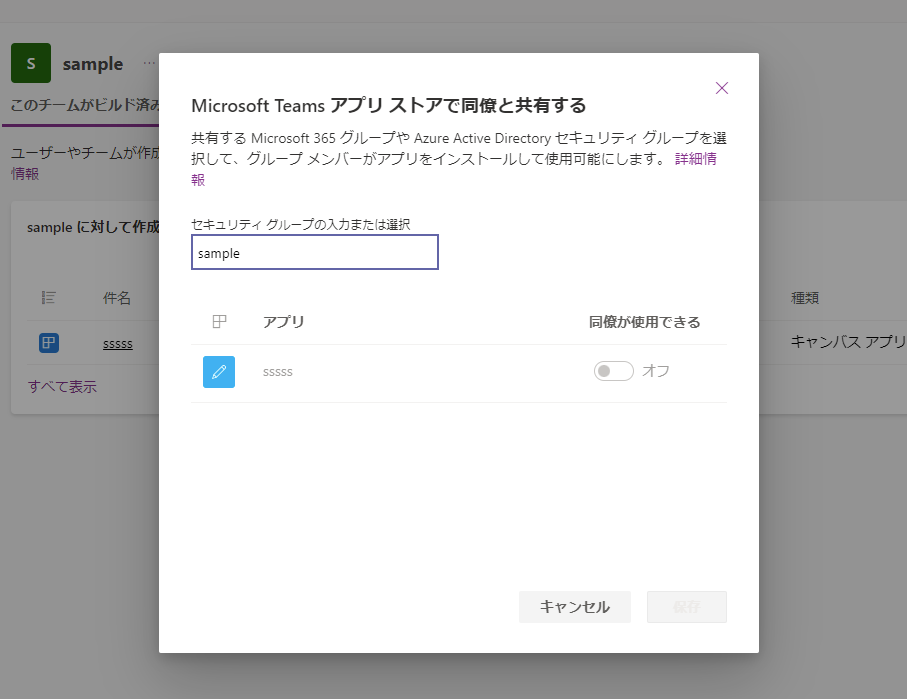The height and width of the screenshot is (699, 907).
Task: Click the sample team name heading
Action: point(93,64)
